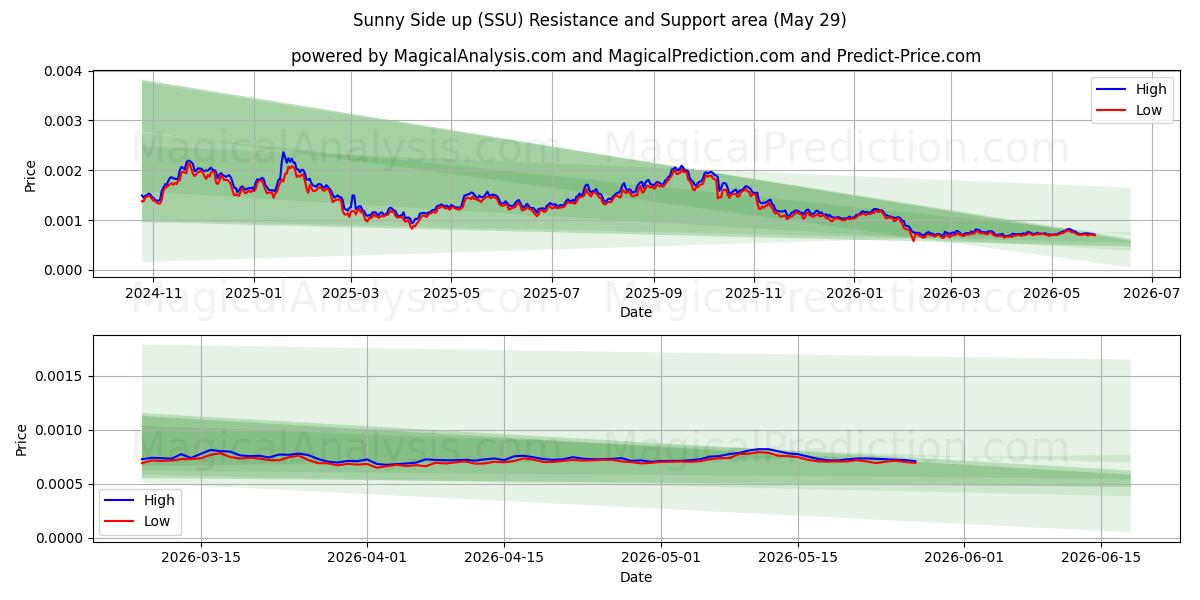Click the '0.003' y-axis tick label
Screen dimensions: 1200x600
tap(65, 121)
